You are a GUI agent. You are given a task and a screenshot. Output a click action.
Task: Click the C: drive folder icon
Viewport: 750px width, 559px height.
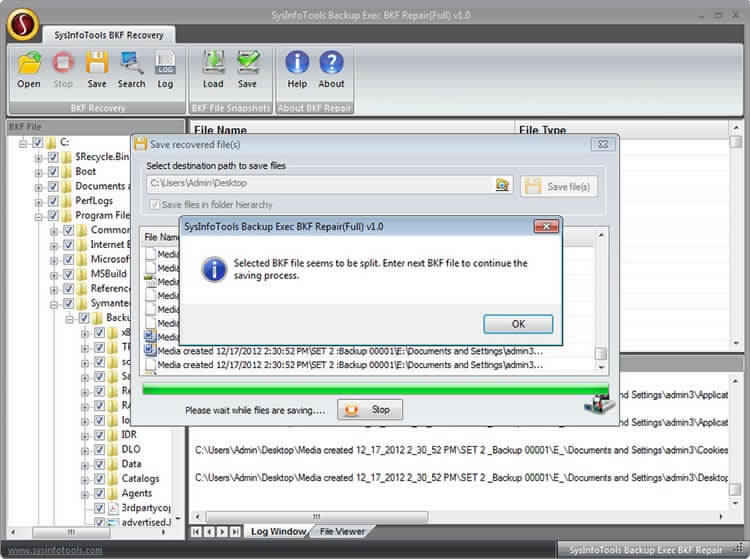51,142
